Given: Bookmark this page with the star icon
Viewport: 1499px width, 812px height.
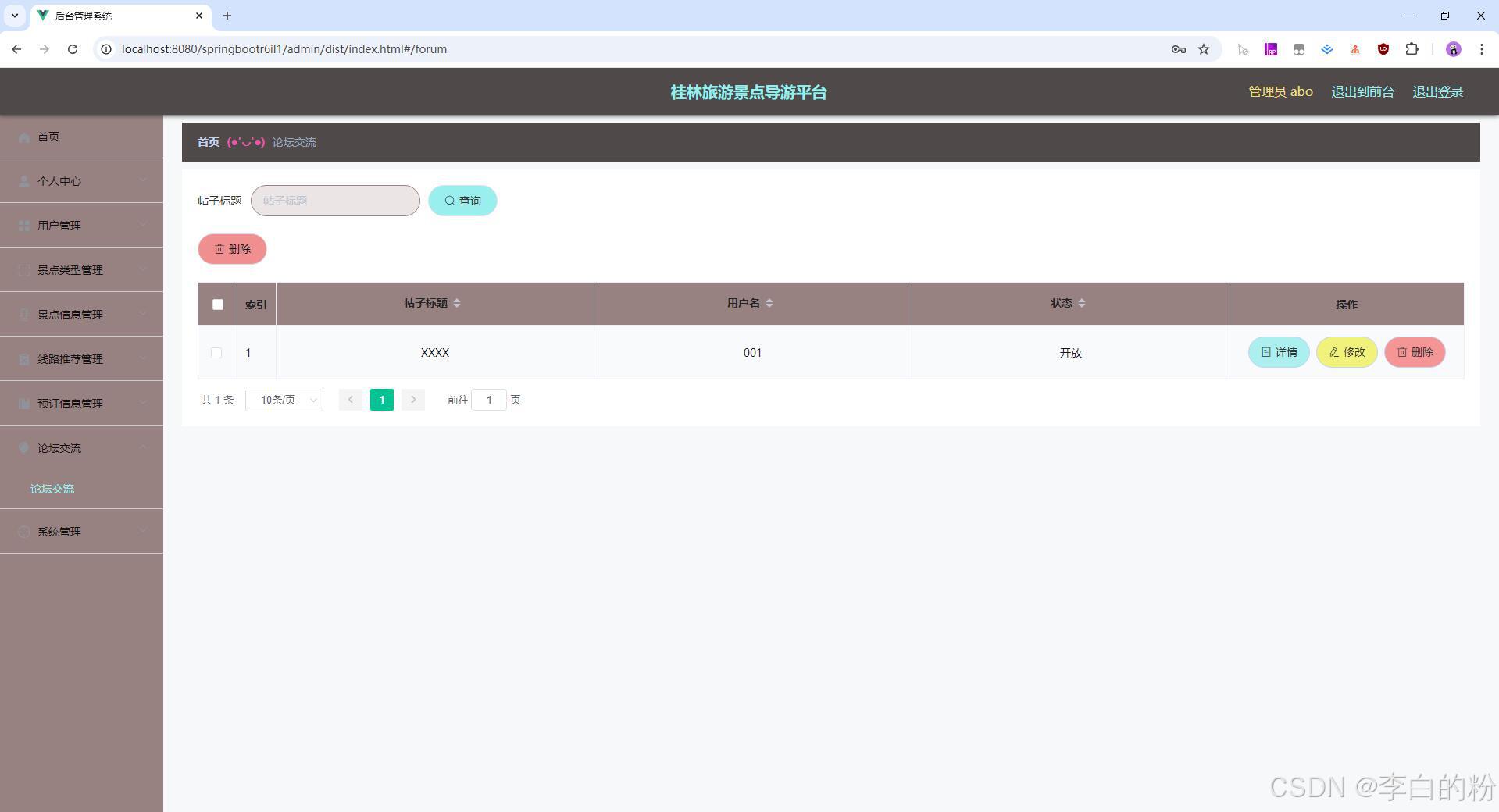Looking at the screenshot, I should [1204, 49].
